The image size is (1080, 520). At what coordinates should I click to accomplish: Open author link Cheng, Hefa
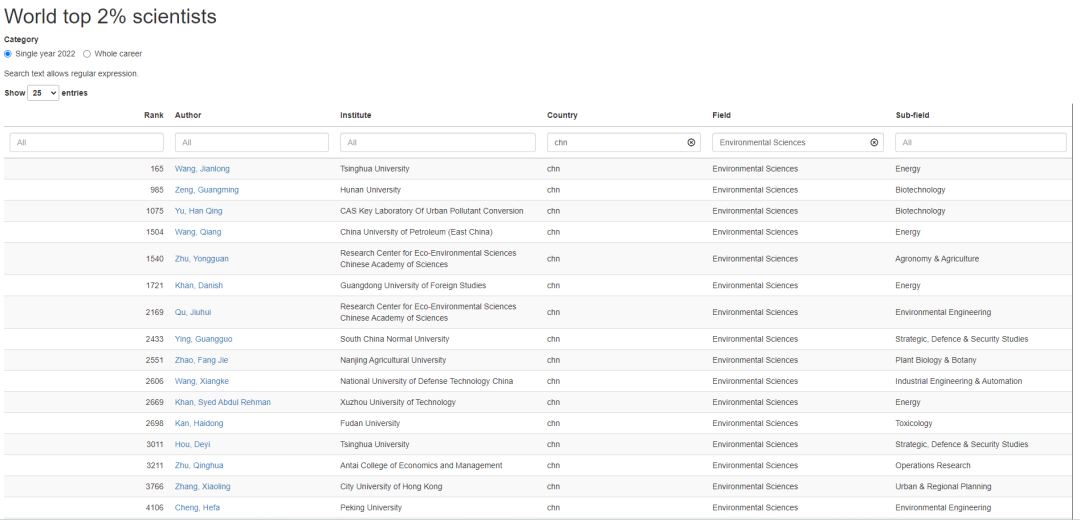pyautogui.click(x=197, y=508)
